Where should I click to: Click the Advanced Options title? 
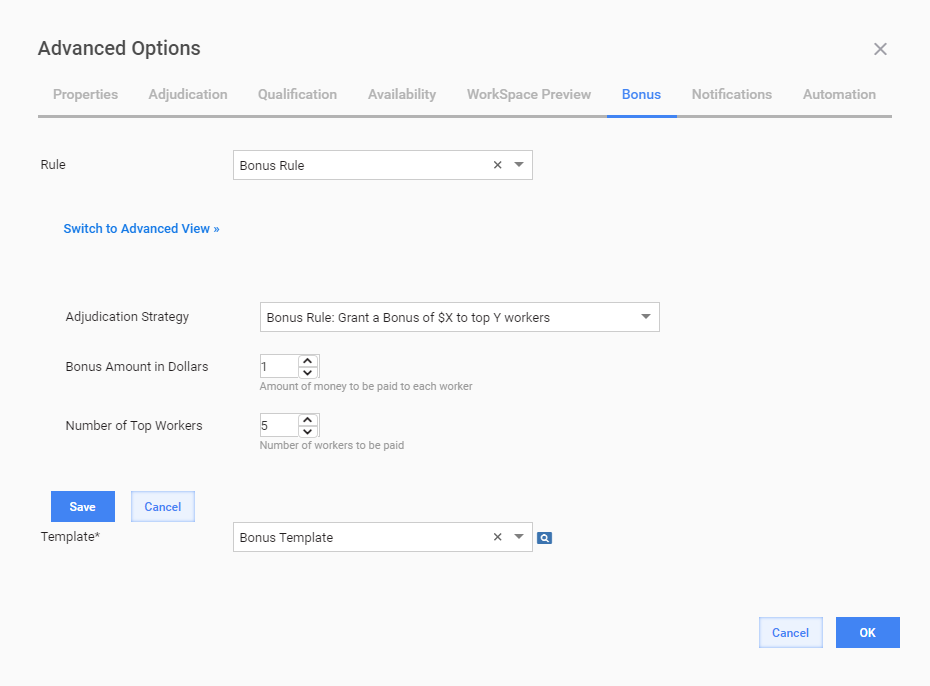119,49
